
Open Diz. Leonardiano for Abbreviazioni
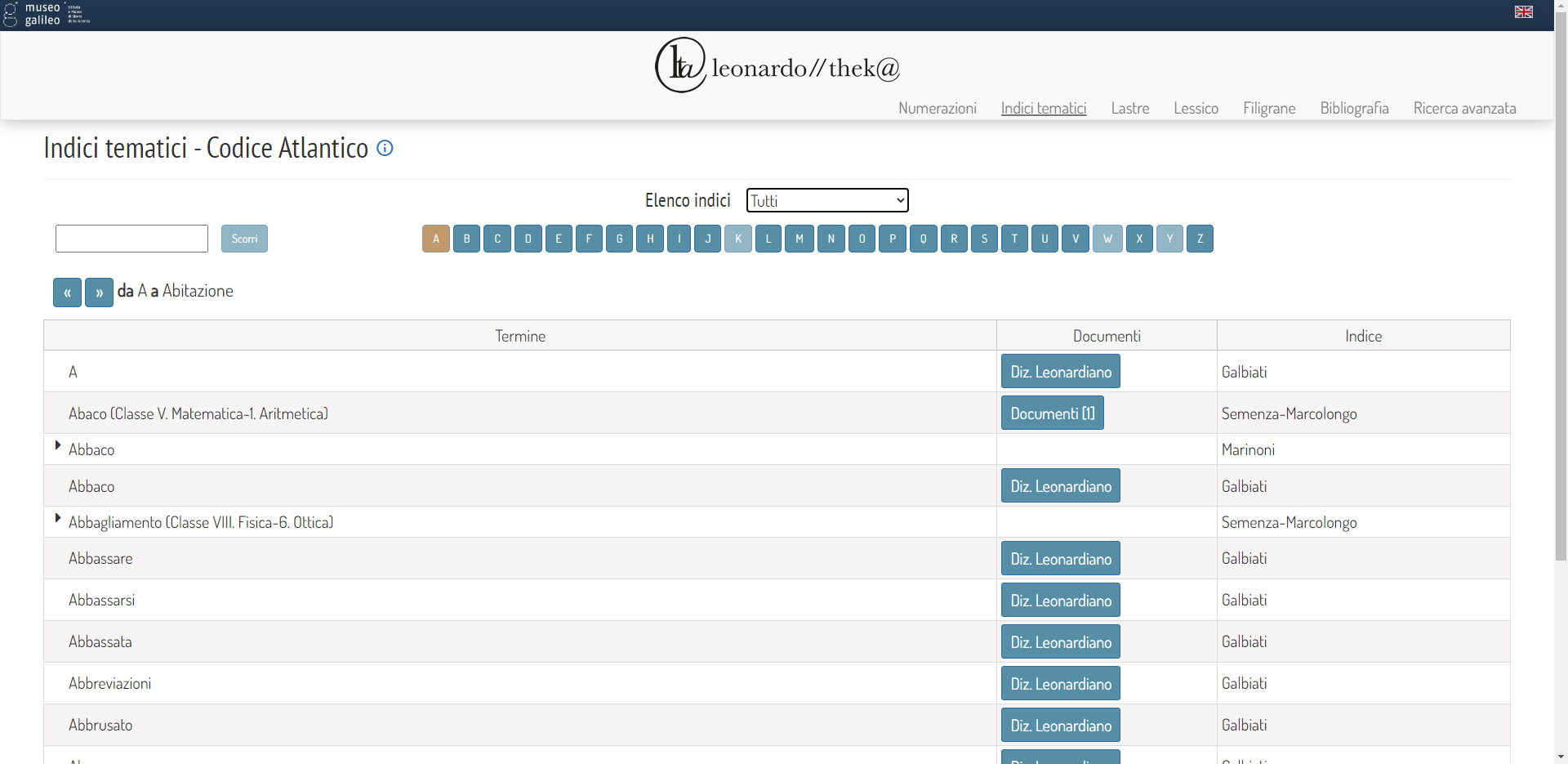click(x=1061, y=684)
